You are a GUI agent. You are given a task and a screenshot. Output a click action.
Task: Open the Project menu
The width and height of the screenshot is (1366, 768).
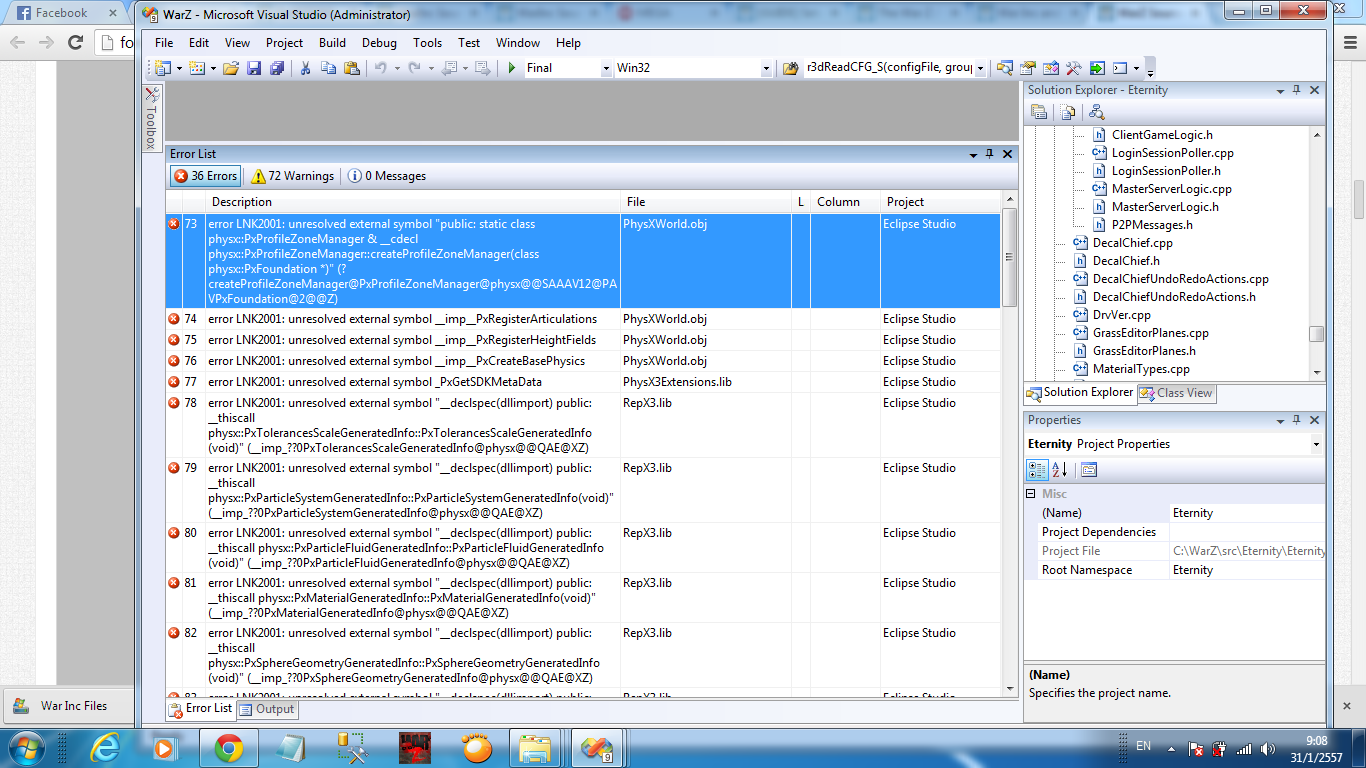pos(284,43)
